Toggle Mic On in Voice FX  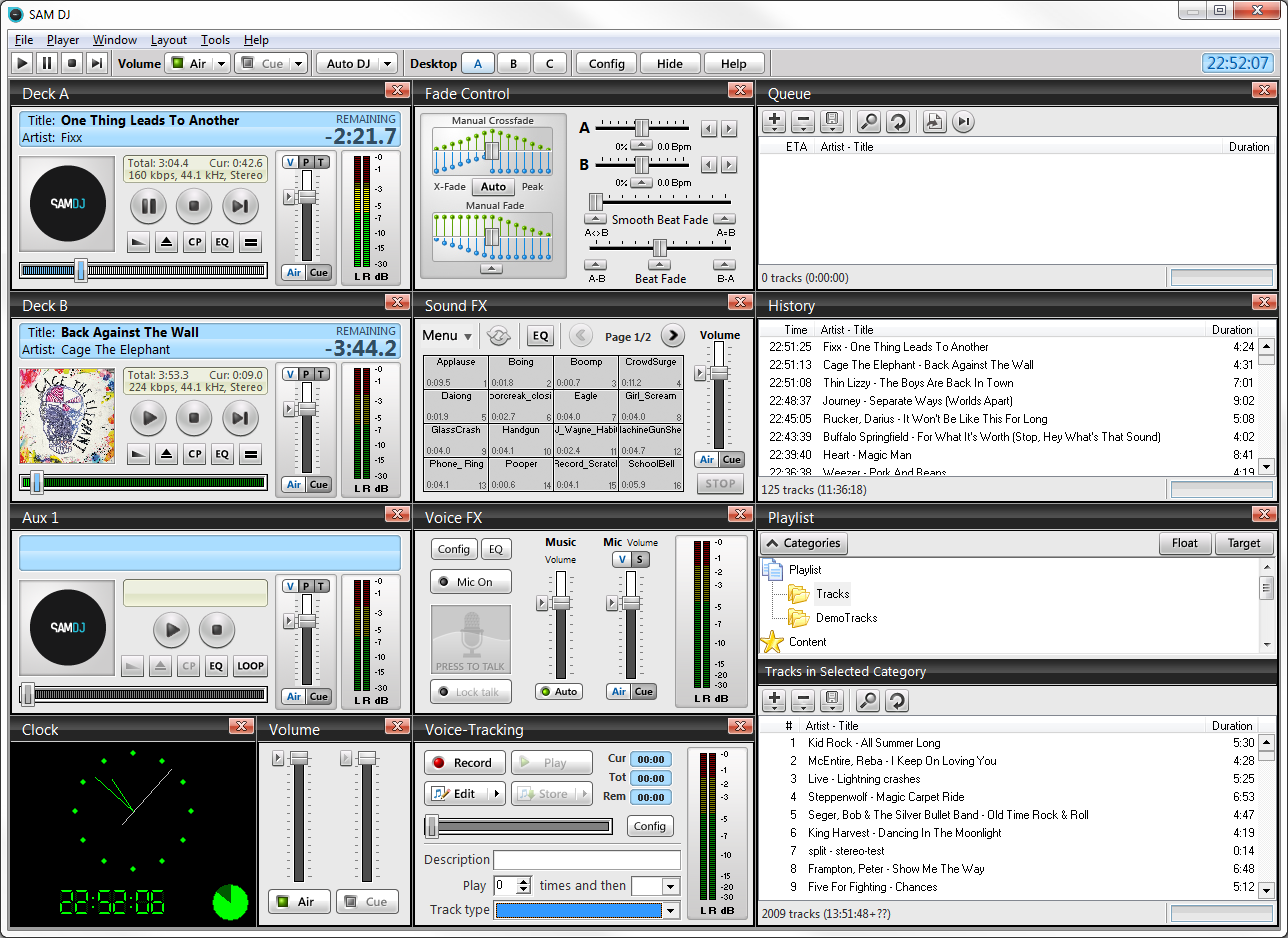pyautogui.click(x=472, y=582)
